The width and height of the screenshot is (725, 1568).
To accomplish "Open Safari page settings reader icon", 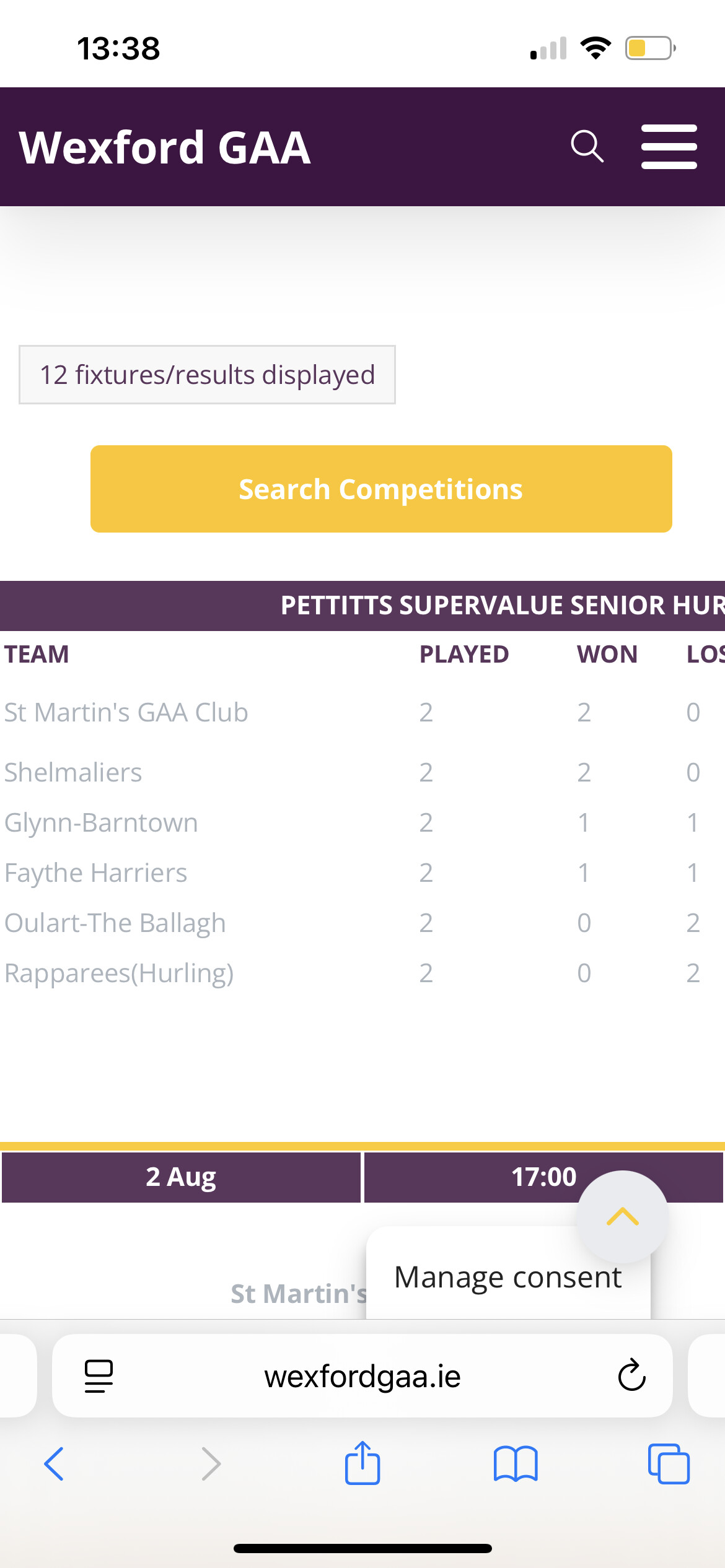I will point(99,1376).
